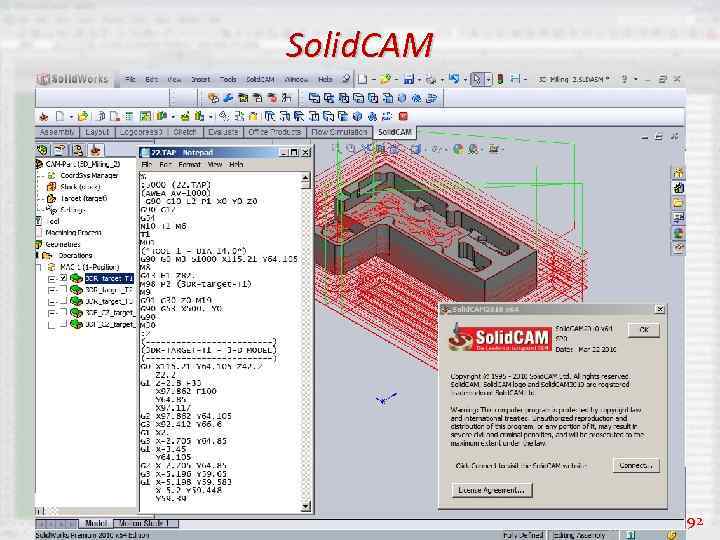Screen dimensions: 720x540
Task: Click OK in the SolidCAM about dialog
Action: (644, 330)
